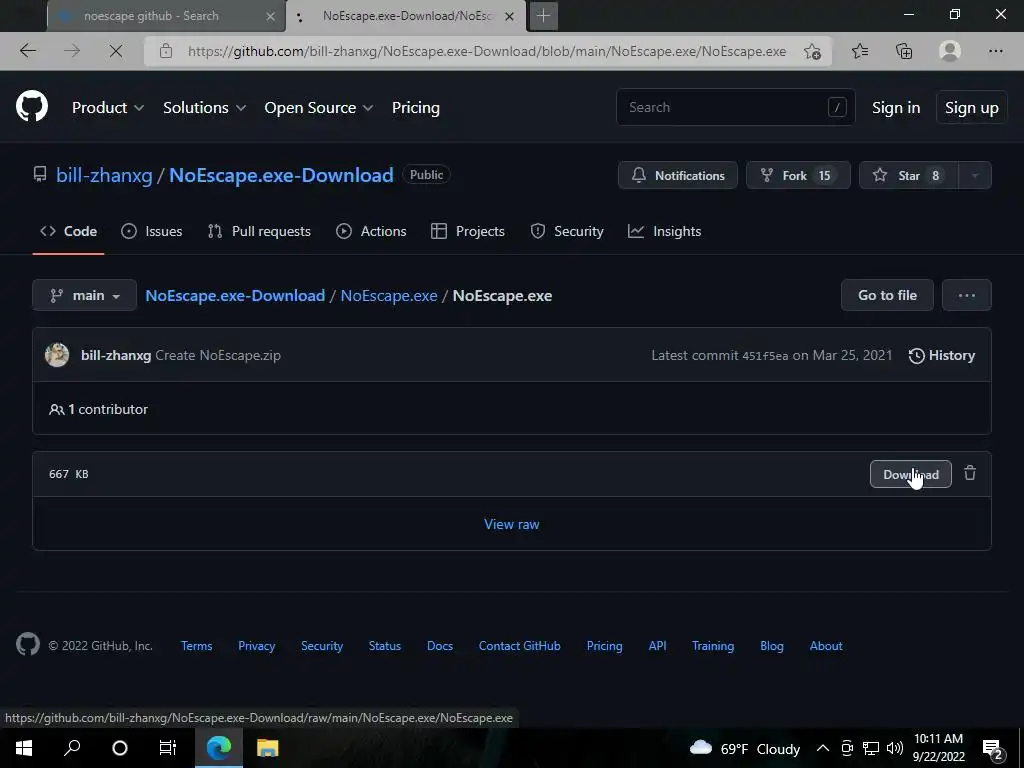Star the repository
The height and width of the screenshot is (768, 1024).
click(x=908, y=175)
